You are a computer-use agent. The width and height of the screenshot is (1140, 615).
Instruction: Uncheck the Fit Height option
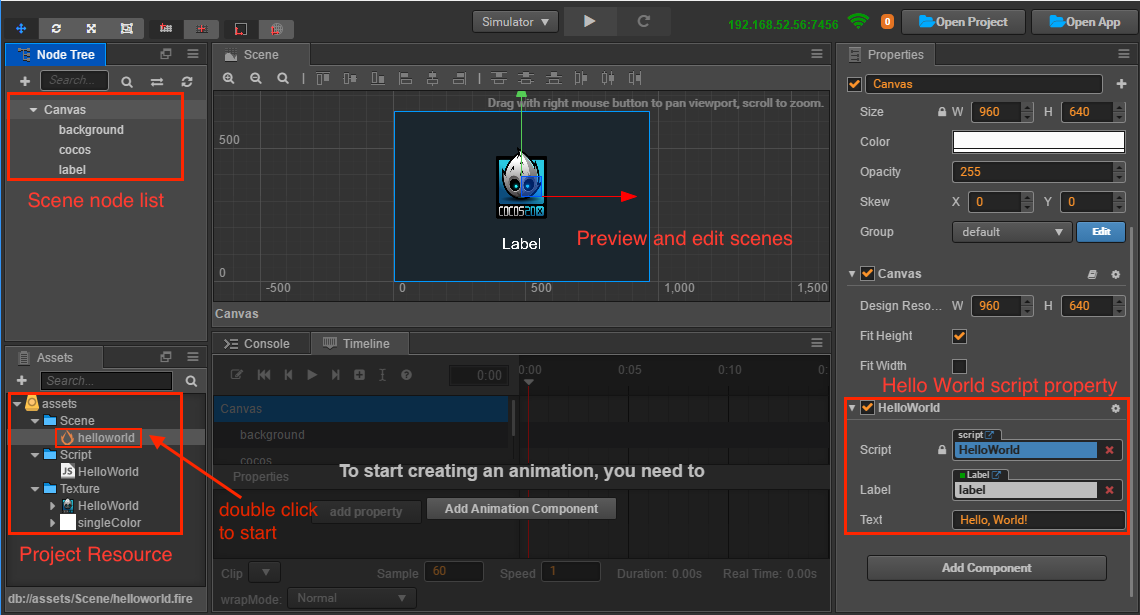960,336
